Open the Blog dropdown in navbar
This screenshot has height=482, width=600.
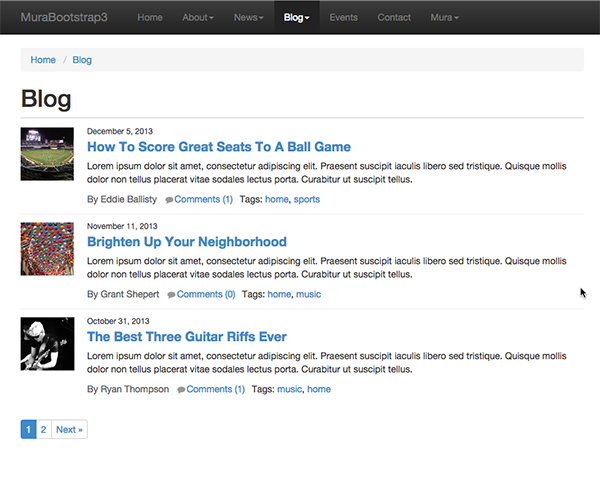pos(297,18)
